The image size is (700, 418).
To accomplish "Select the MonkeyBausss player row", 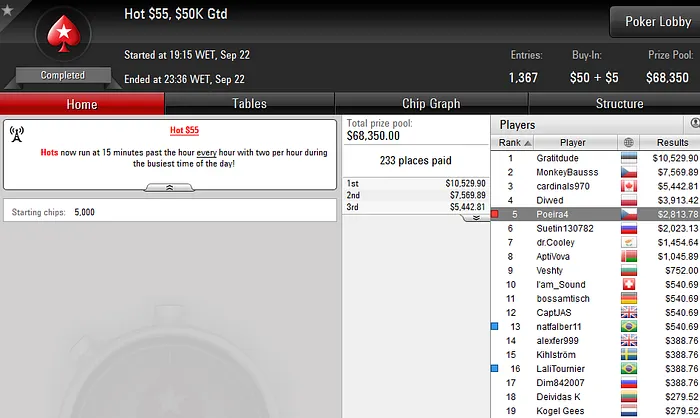I will click(595, 172).
